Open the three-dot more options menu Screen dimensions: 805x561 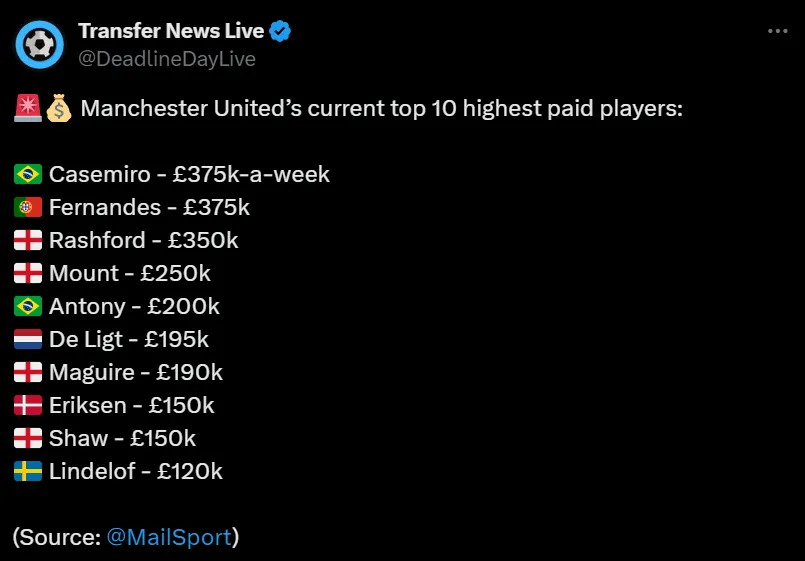click(x=777, y=31)
